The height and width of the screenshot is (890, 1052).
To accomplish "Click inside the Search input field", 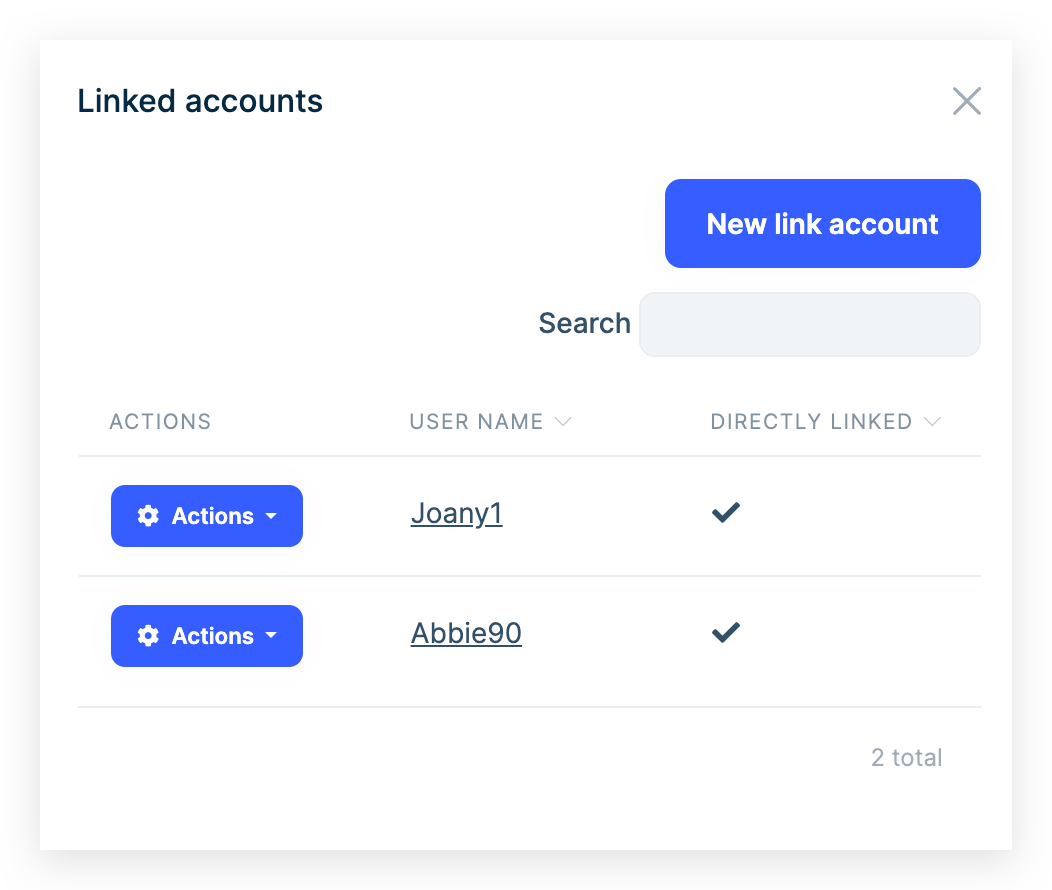I will pos(810,324).
